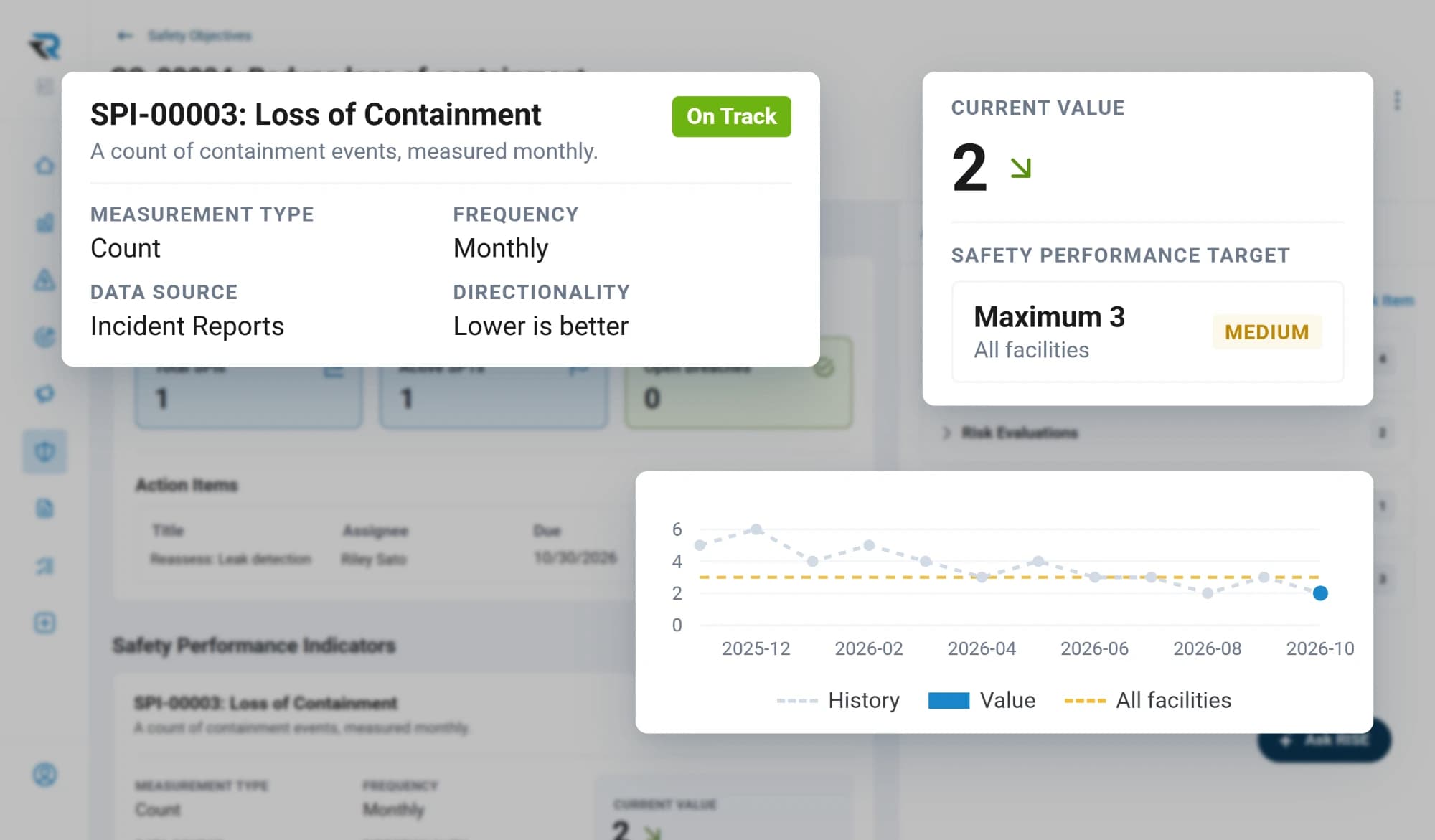This screenshot has height=840, width=1435.
Task: Select the SPI-00003: Loss of Containment title
Action: (x=316, y=115)
